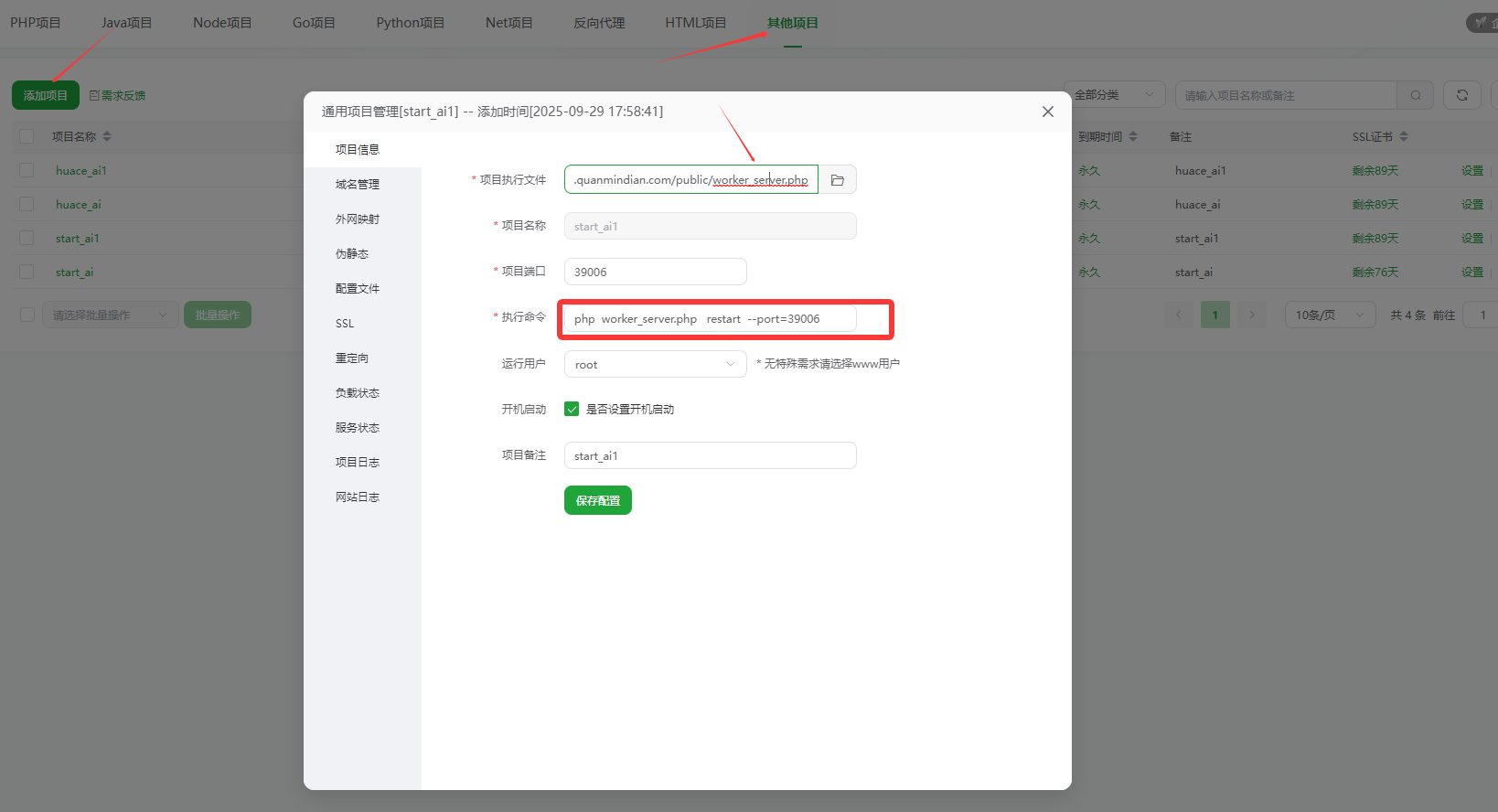Switch to the 域名管理 tab
This screenshot has width=1498, height=812.
(358, 185)
